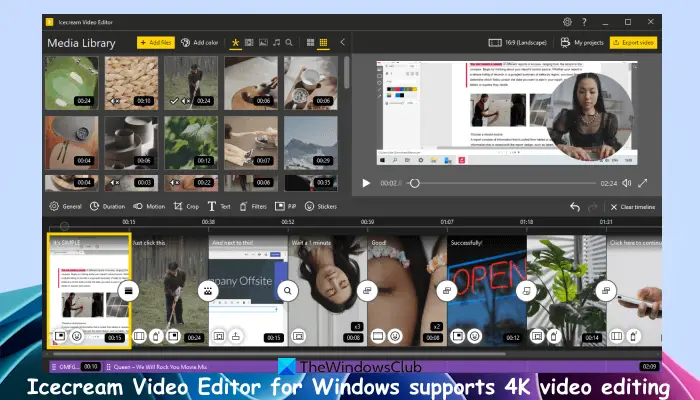Open the media library search
Image resolution: width=700 pixels, height=400 pixels.
point(289,42)
